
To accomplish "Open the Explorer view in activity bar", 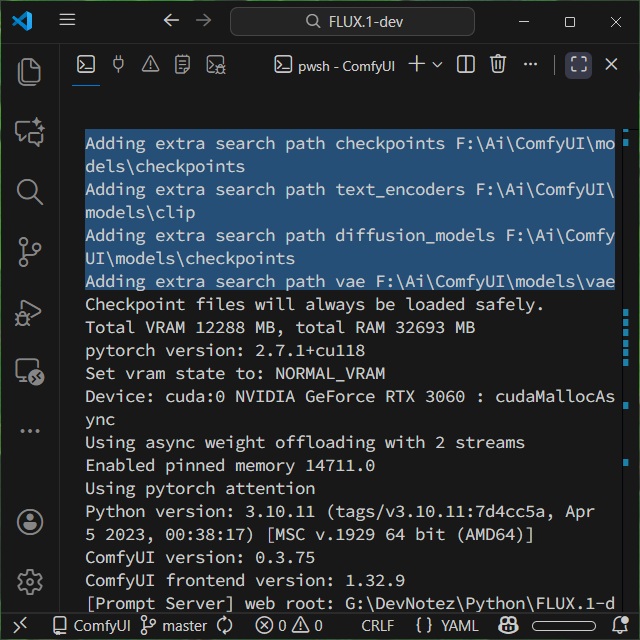I will coord(30,71).
